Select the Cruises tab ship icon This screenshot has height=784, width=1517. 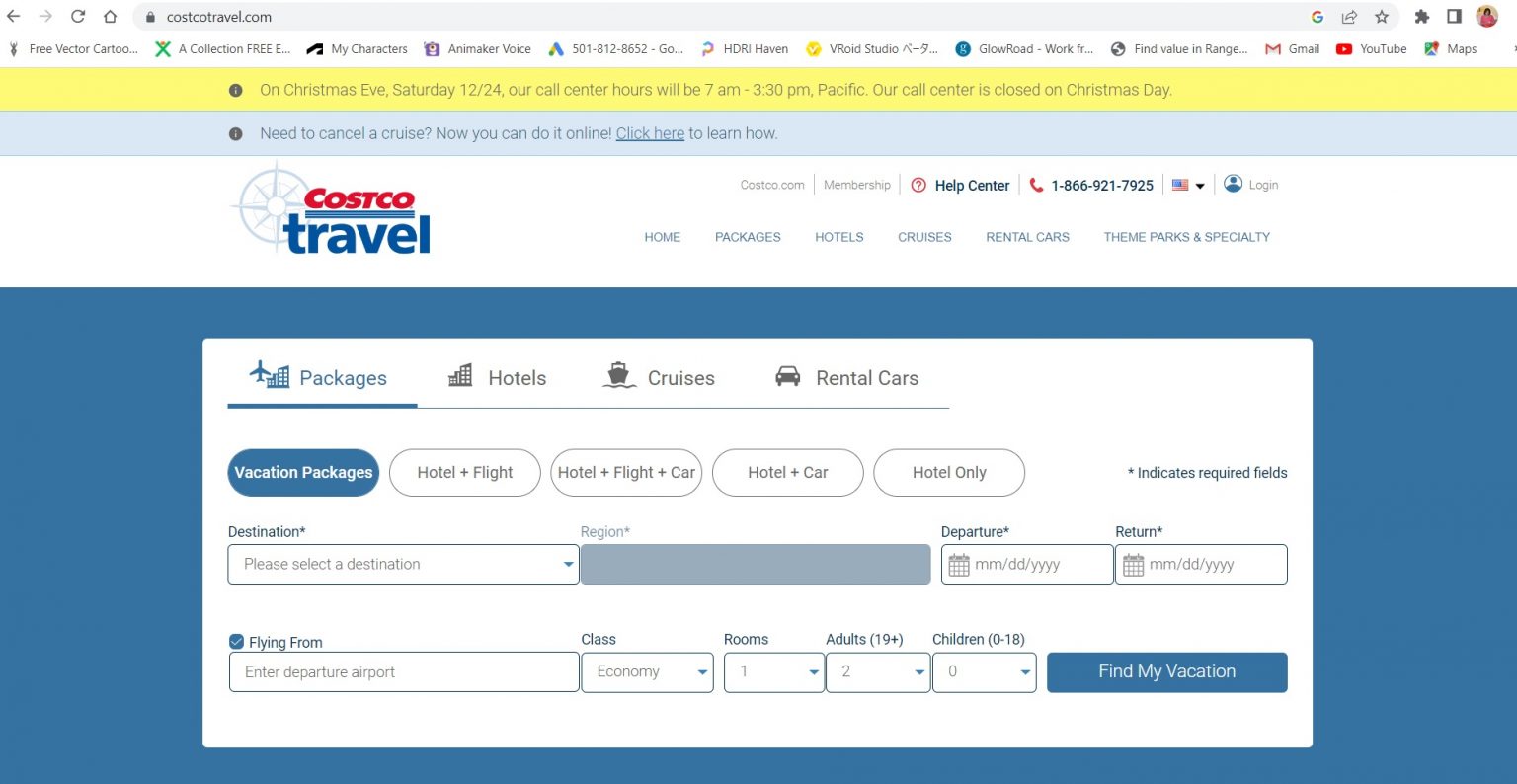pos(617,375)
